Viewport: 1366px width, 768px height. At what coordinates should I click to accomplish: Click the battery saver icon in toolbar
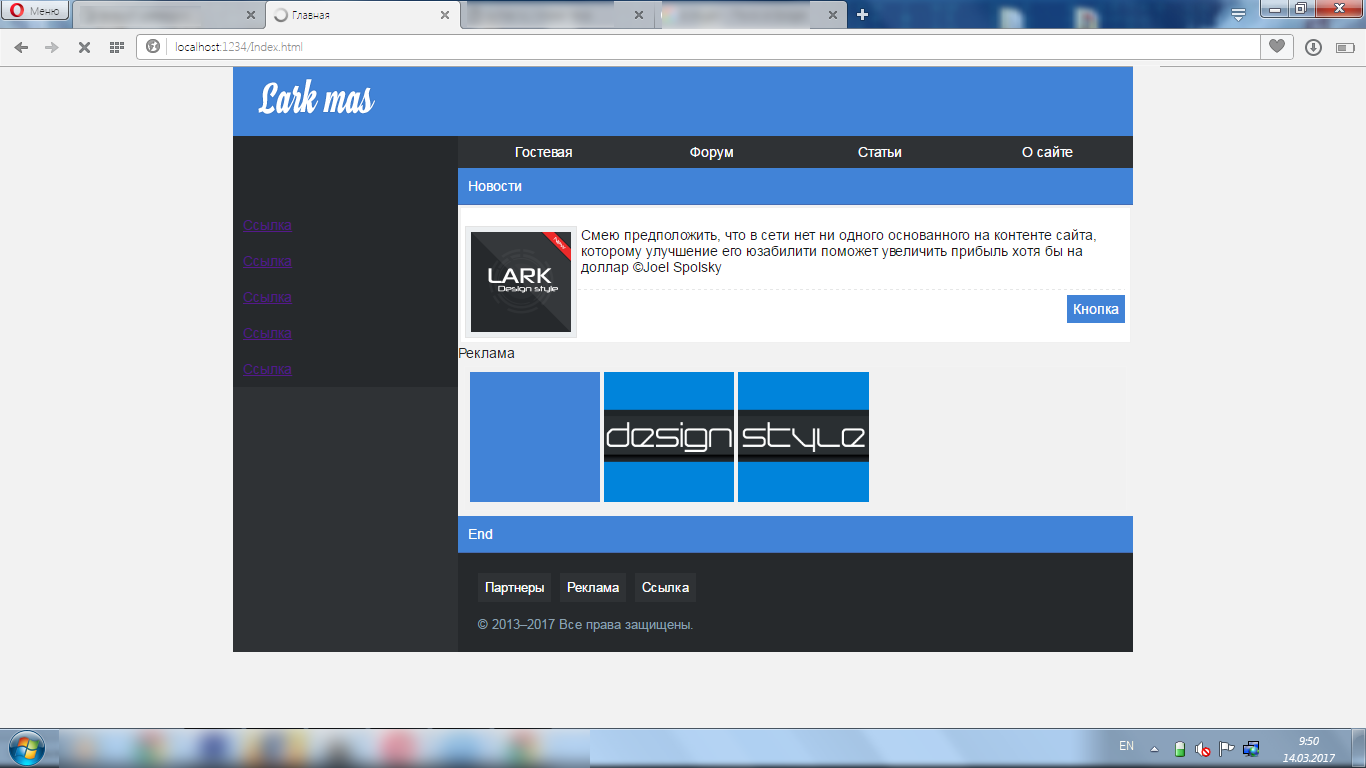(1343, 47)
